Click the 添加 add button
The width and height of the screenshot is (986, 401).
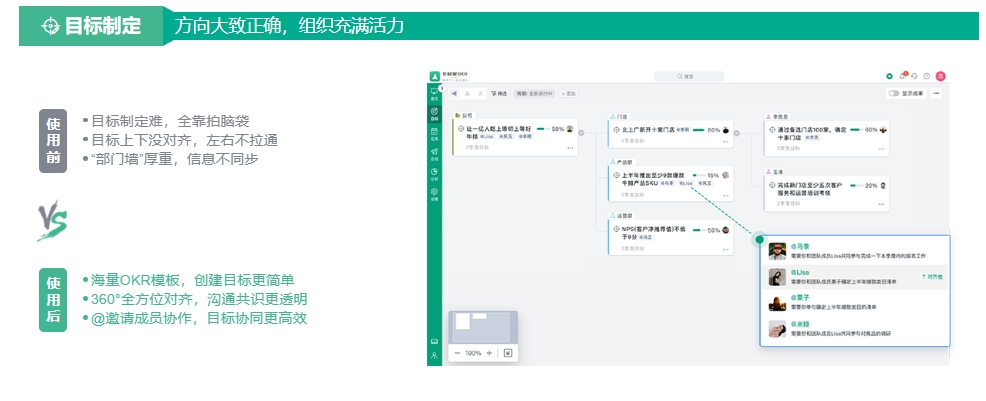click(x=570, y=93)
